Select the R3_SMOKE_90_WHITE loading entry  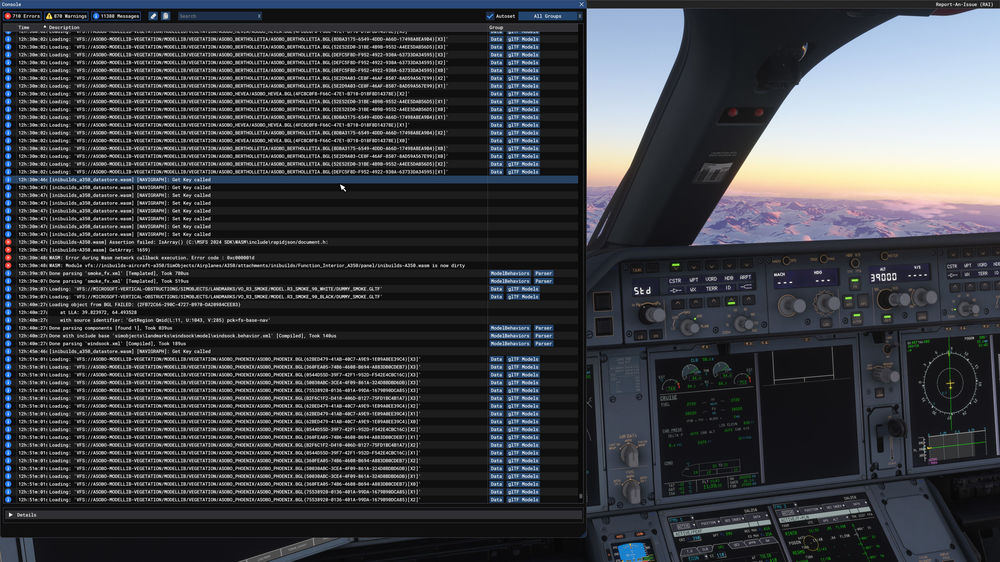pyautogui.click(x=291, y=289)
